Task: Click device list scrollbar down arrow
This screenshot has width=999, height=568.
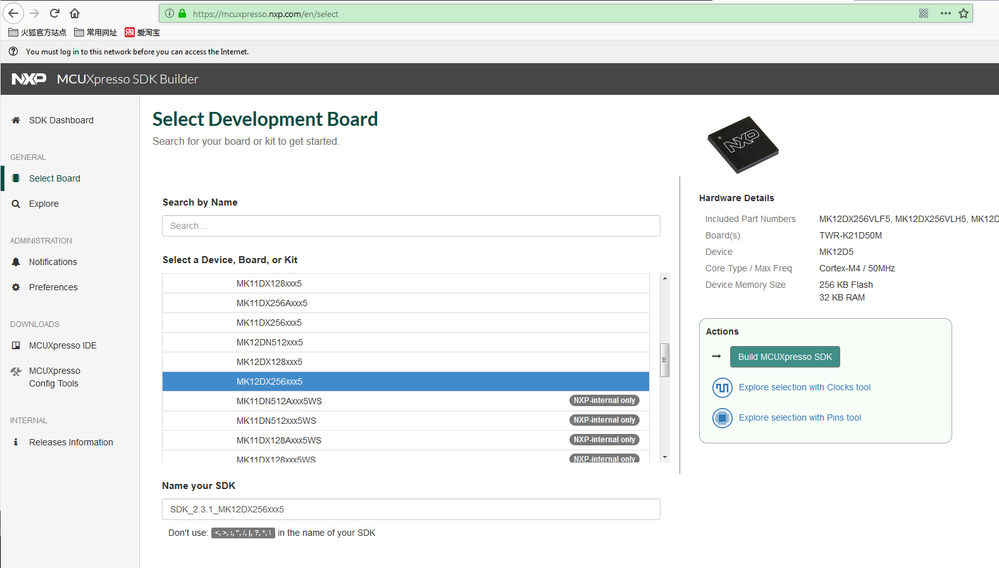Action: [x=665, y=457]
